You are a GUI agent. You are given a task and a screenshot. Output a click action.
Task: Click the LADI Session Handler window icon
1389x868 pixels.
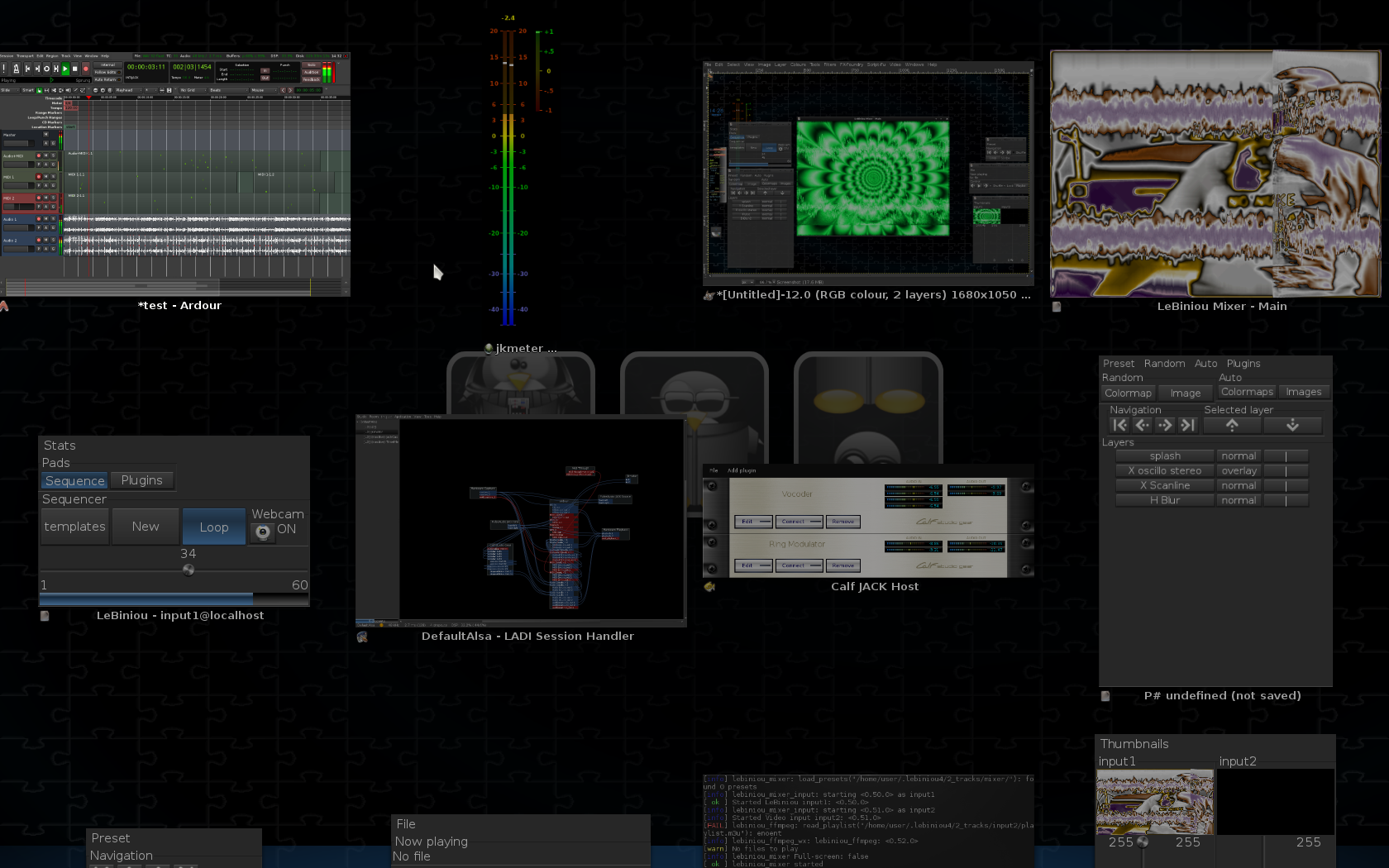point(362,637)
